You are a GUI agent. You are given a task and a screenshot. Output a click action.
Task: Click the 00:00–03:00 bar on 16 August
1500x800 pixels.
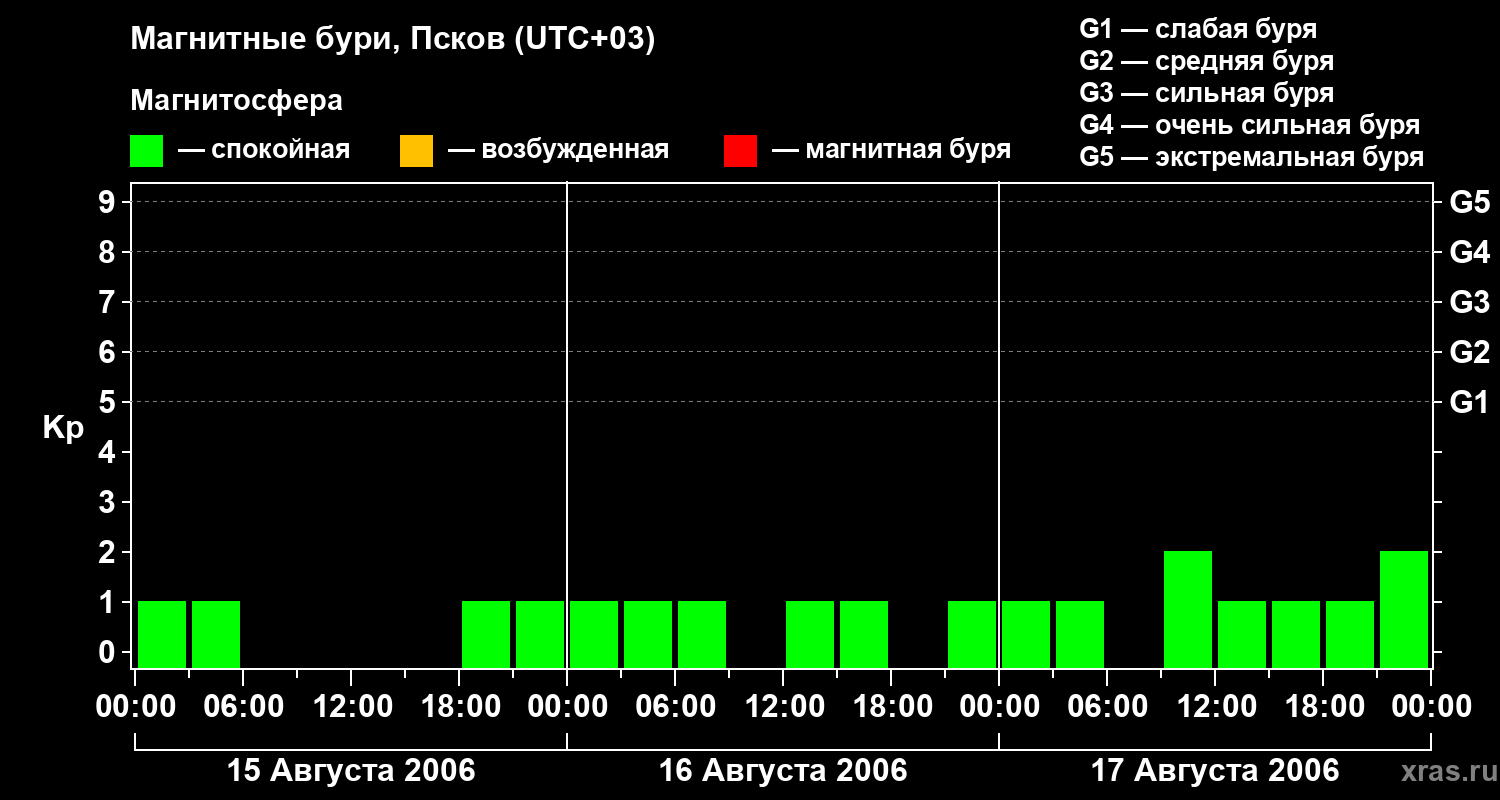coord(594,634)
